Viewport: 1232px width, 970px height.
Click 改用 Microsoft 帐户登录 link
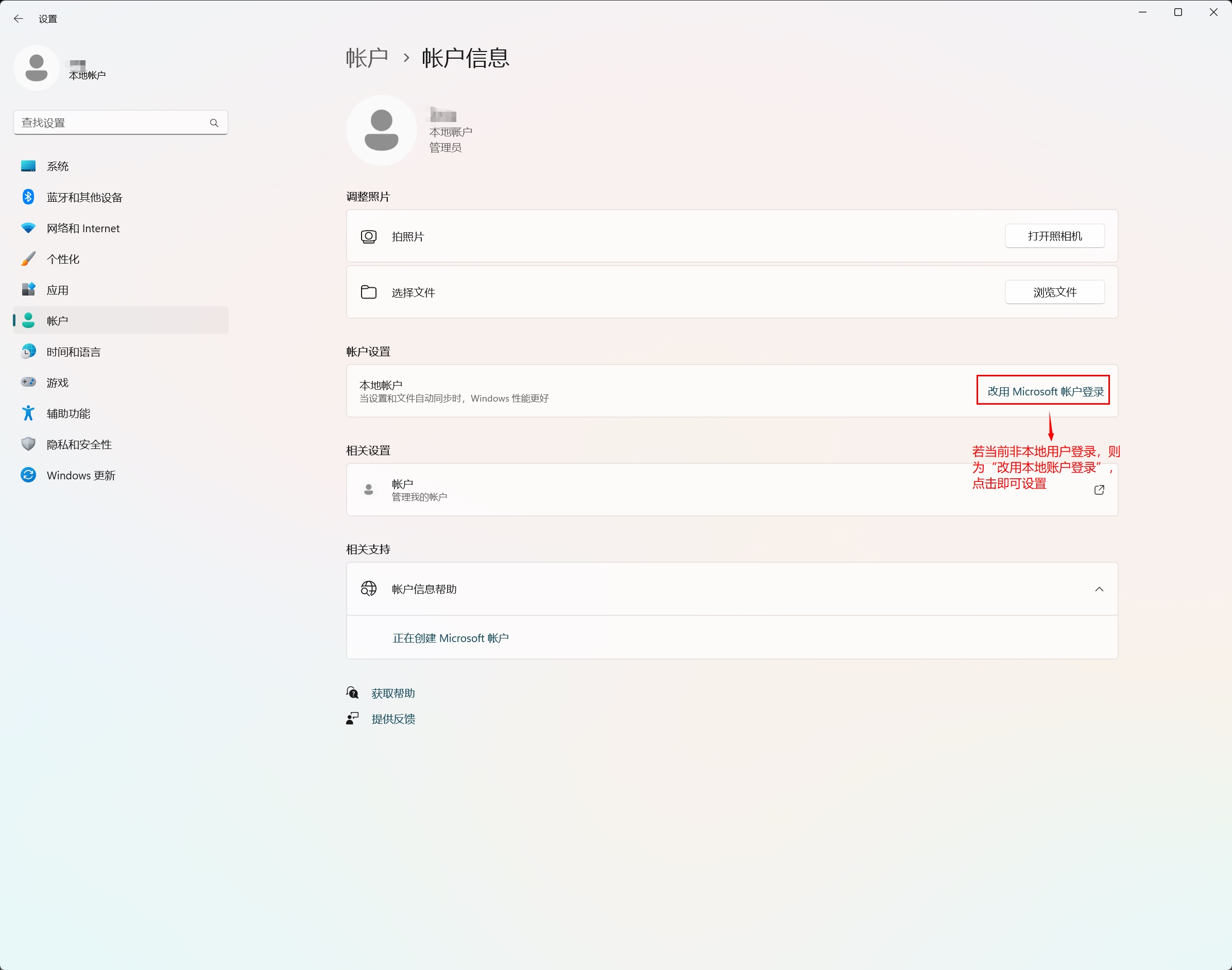coord(1045,391)
